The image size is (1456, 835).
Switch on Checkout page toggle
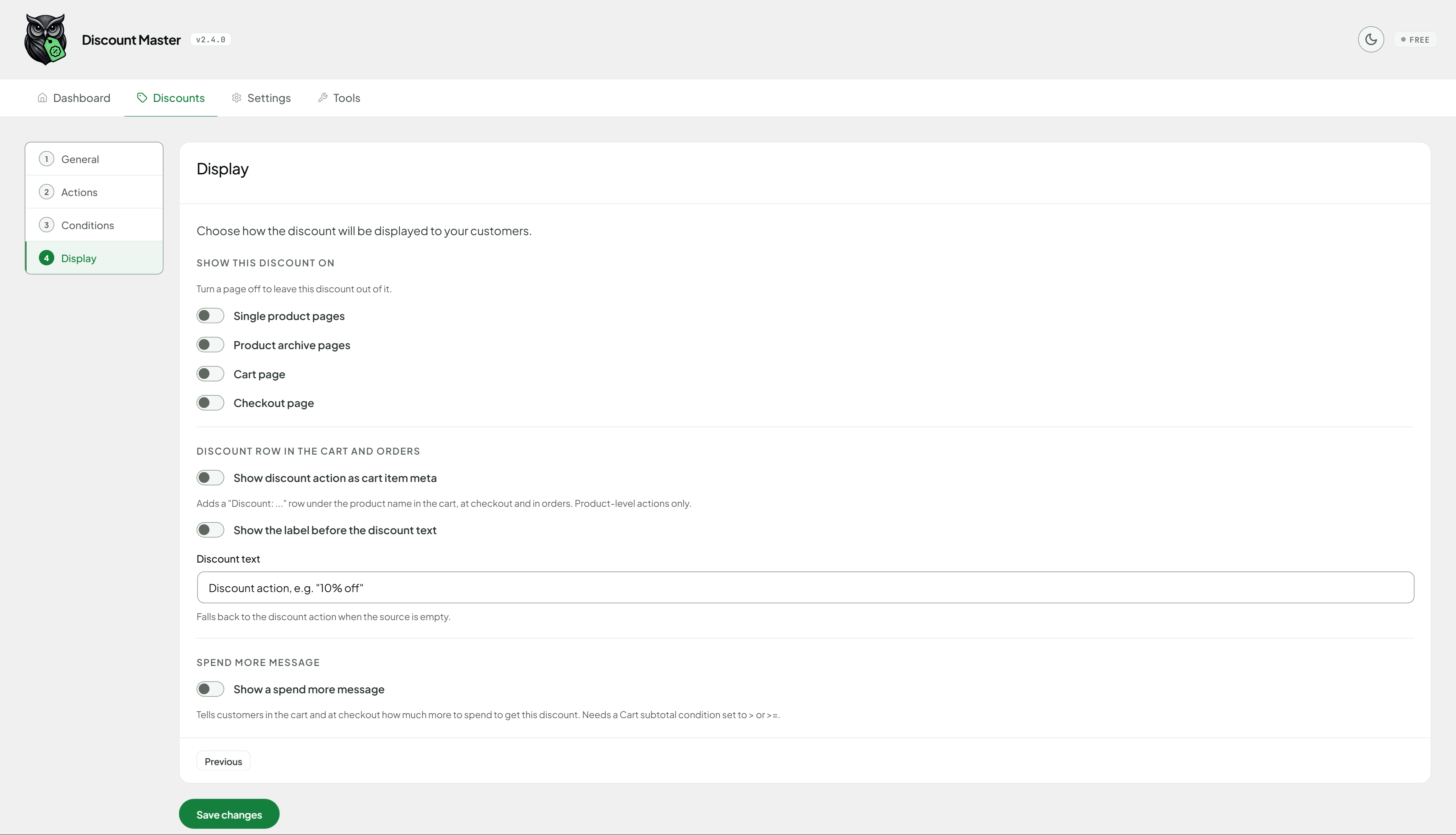click(x=210, y=403)
